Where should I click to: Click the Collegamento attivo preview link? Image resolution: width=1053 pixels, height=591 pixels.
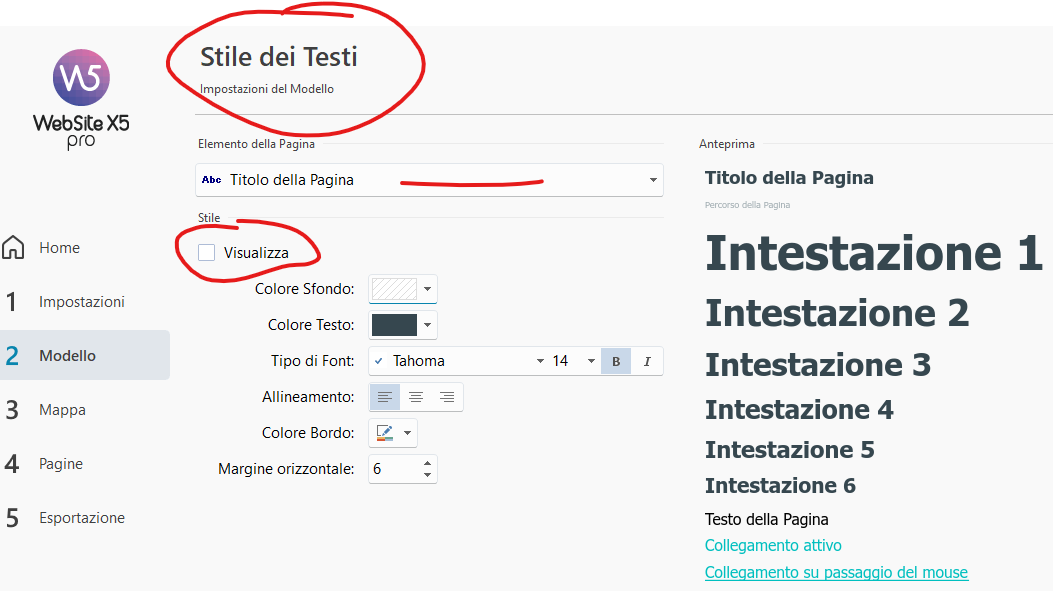pyautogui.click(x=773, y=545)
